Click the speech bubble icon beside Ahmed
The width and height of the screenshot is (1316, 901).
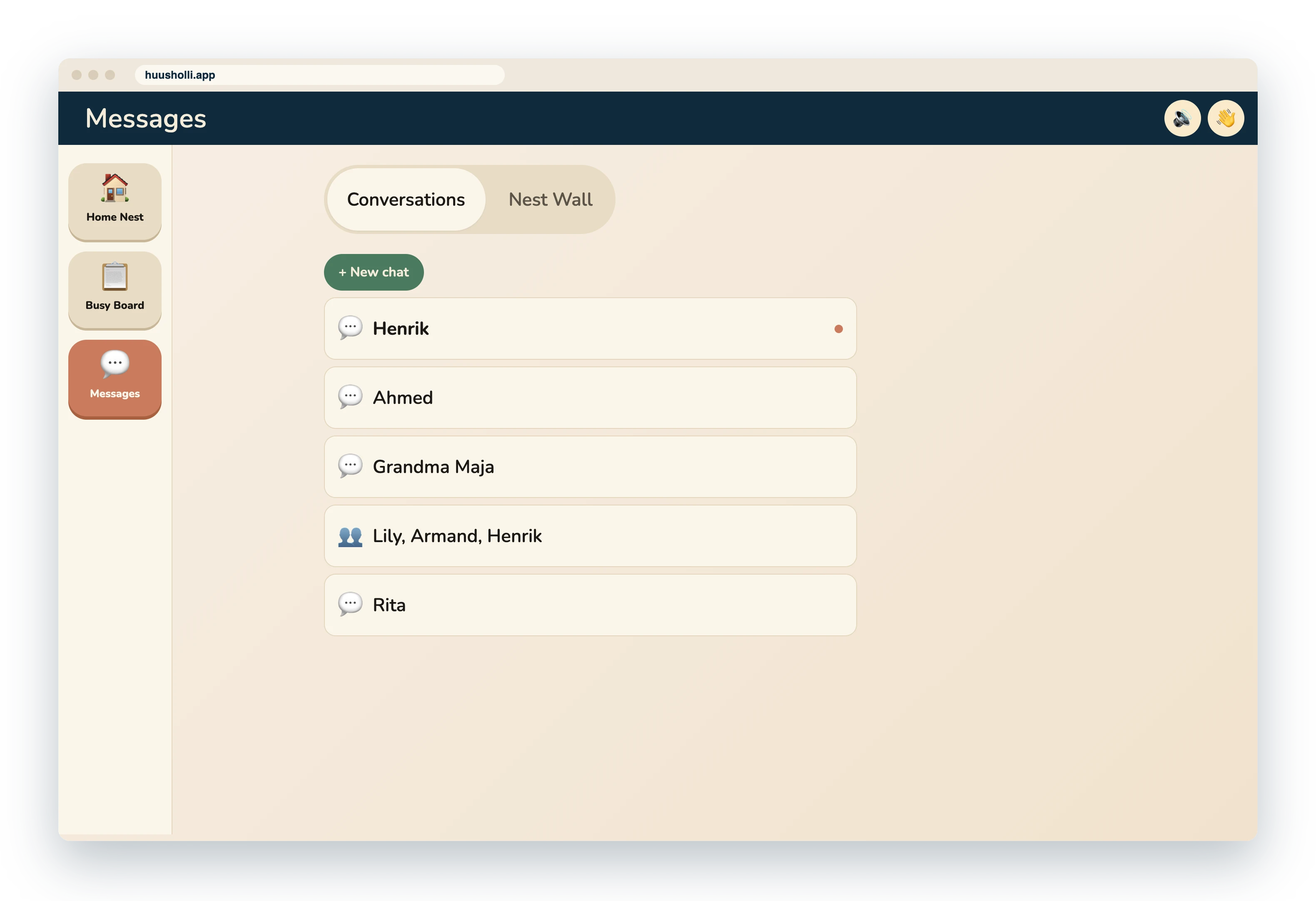coord(350,397)
